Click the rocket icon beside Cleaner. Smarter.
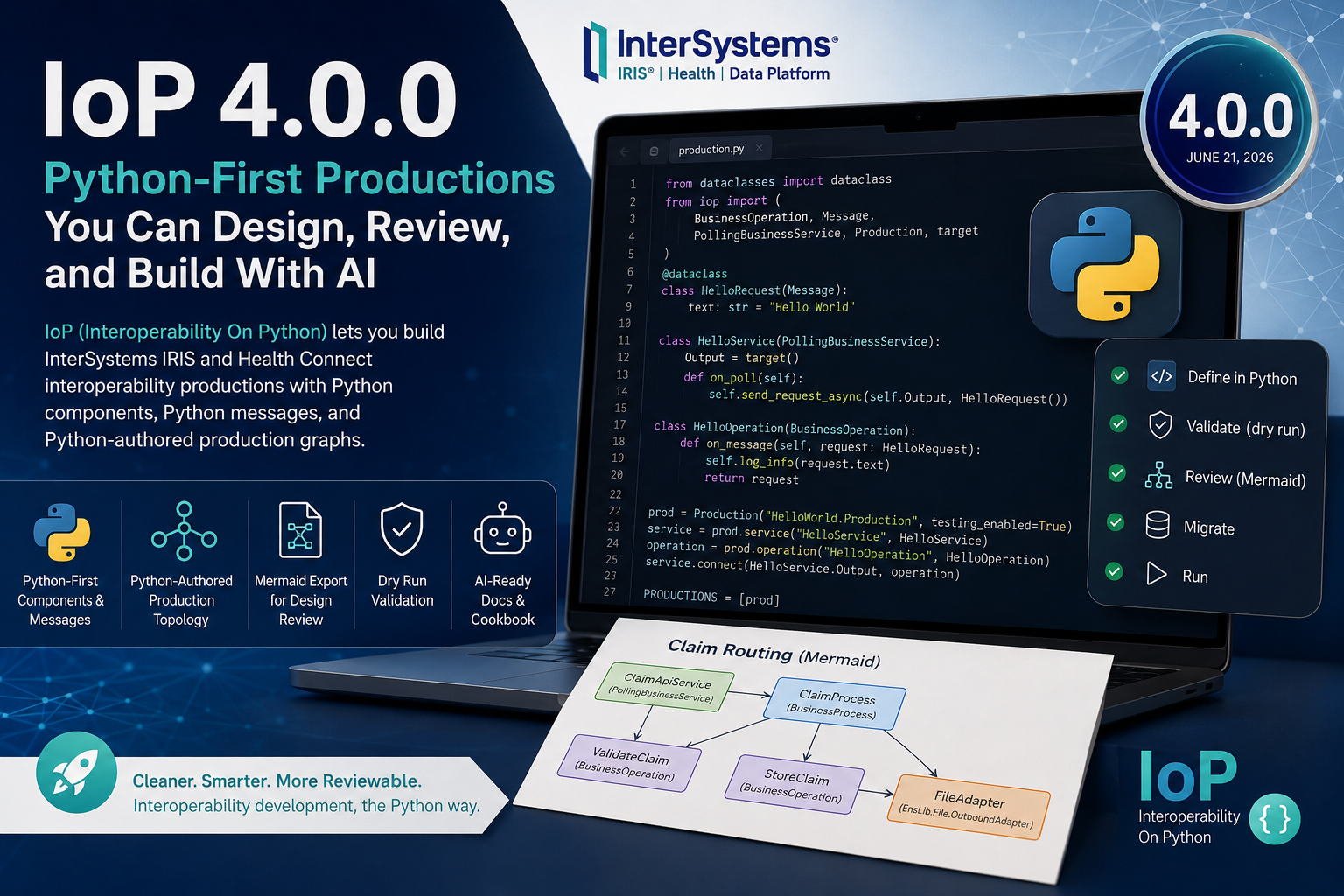The height and width of the screenshot is (896, 1344). [x=76, y=773]
